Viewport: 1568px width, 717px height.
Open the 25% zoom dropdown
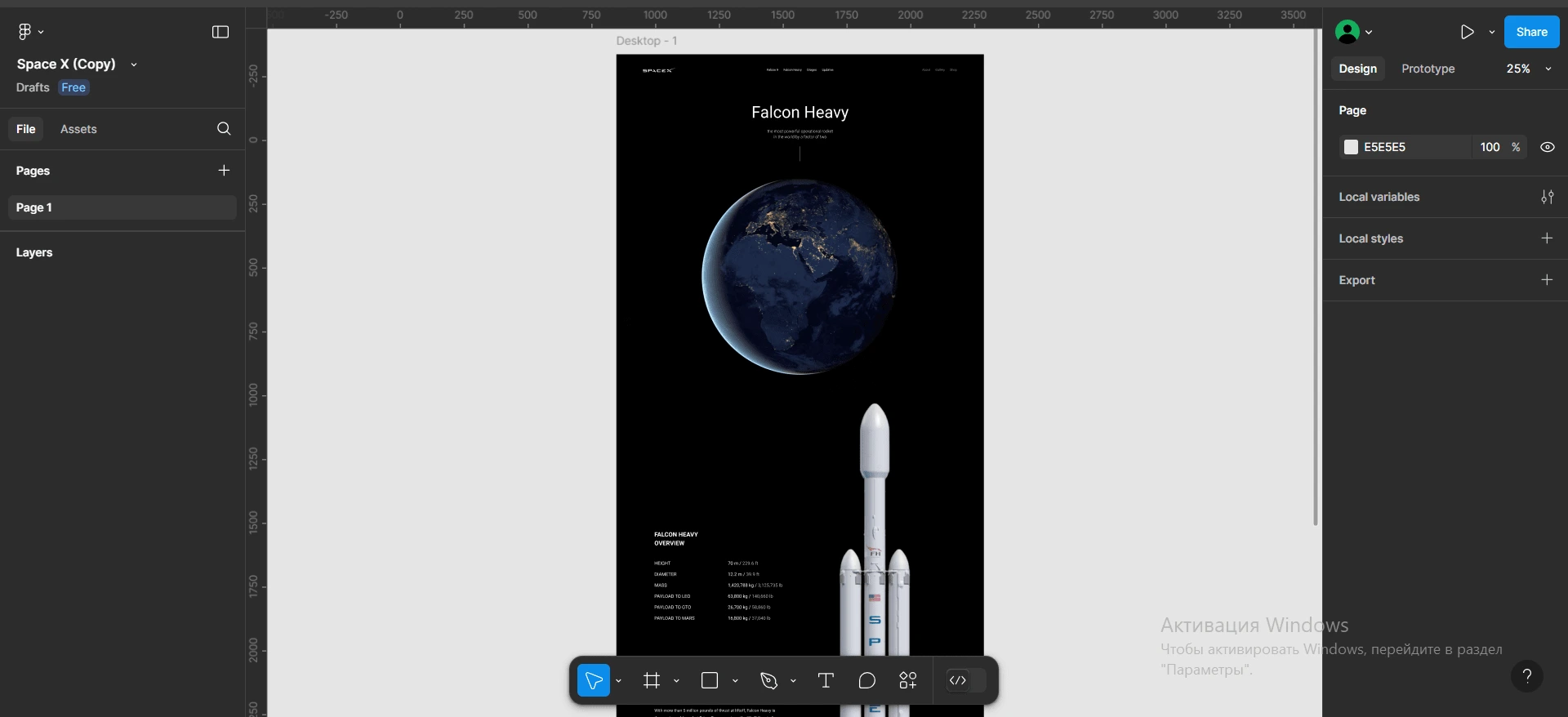(x=1529, y=69)
